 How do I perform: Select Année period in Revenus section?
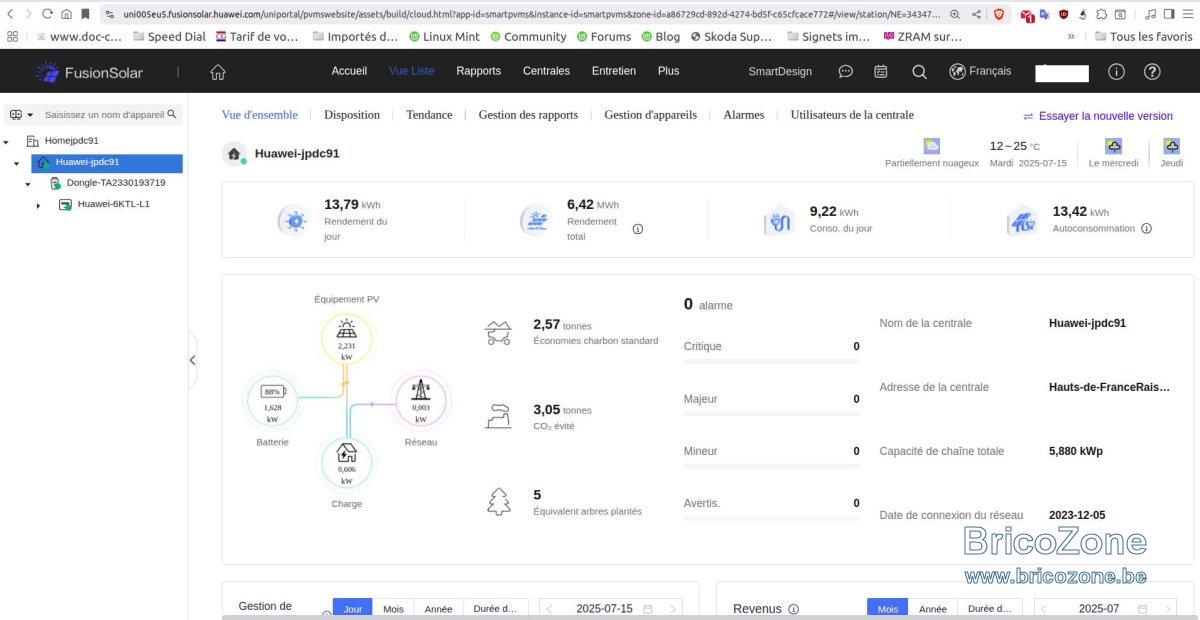coord(933,608)
